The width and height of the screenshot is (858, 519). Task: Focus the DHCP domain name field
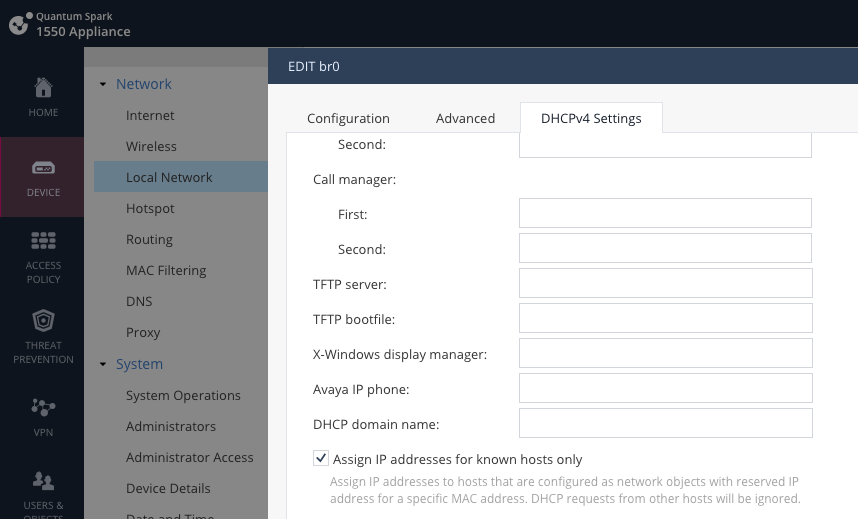click(665, 423)
